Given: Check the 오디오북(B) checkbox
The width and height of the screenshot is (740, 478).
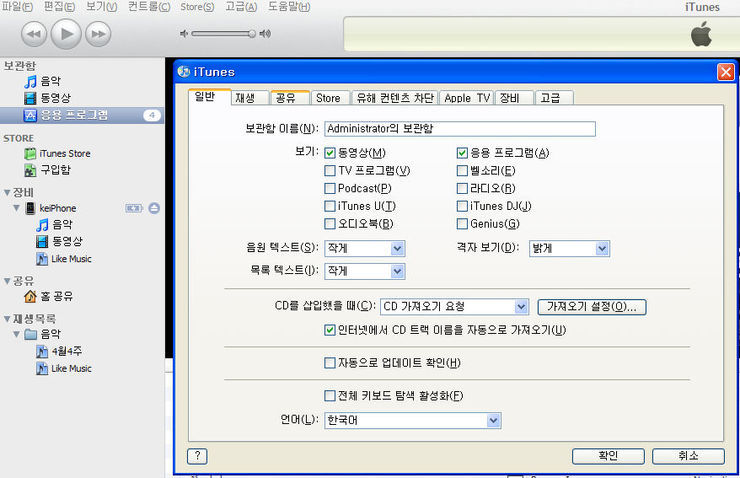Looking at the screenshot, I should (x=330, y=224).
